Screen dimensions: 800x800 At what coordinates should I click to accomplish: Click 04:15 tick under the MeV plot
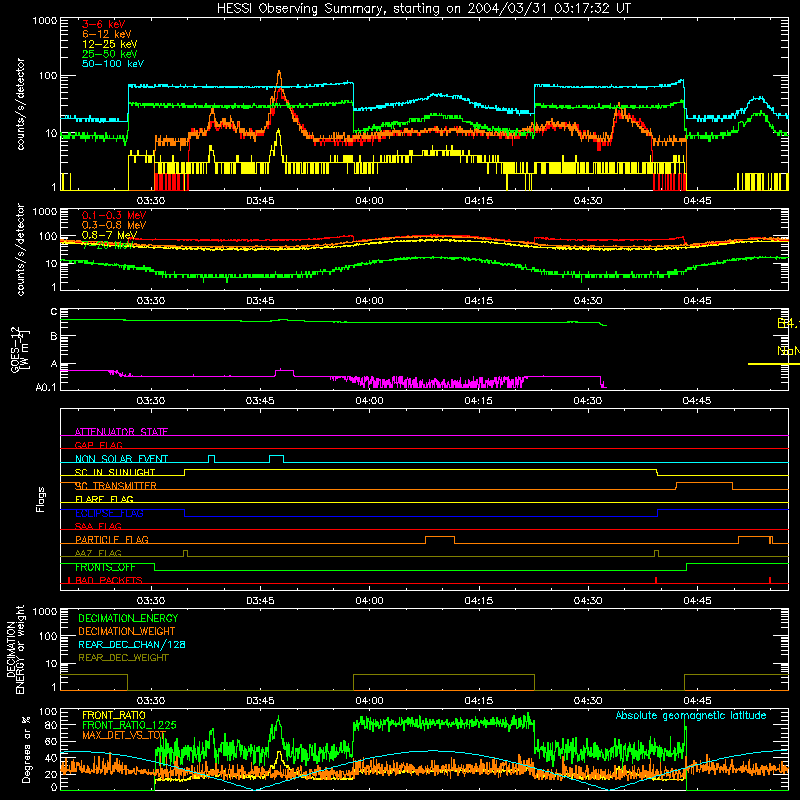[479, 301]
